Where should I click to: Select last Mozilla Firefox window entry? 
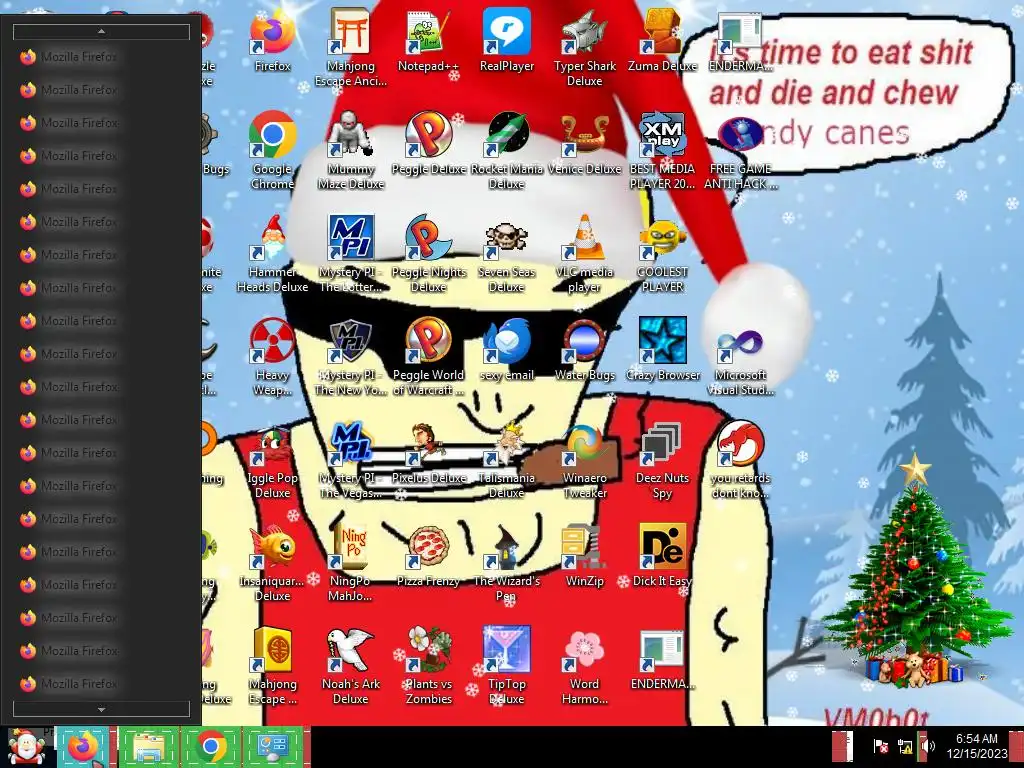(101, 684)
